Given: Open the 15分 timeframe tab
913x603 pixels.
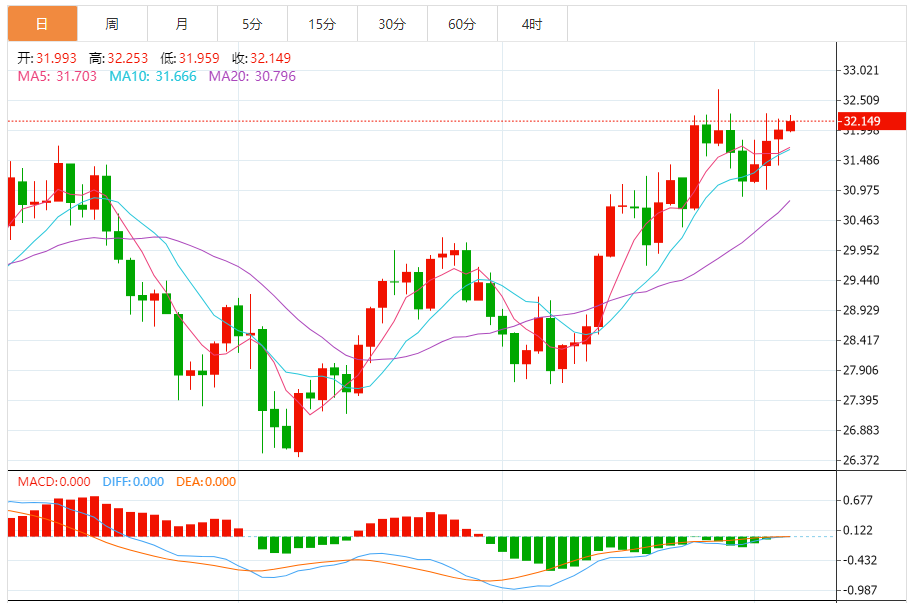Looking at the screenshot, I should point(322,24).
